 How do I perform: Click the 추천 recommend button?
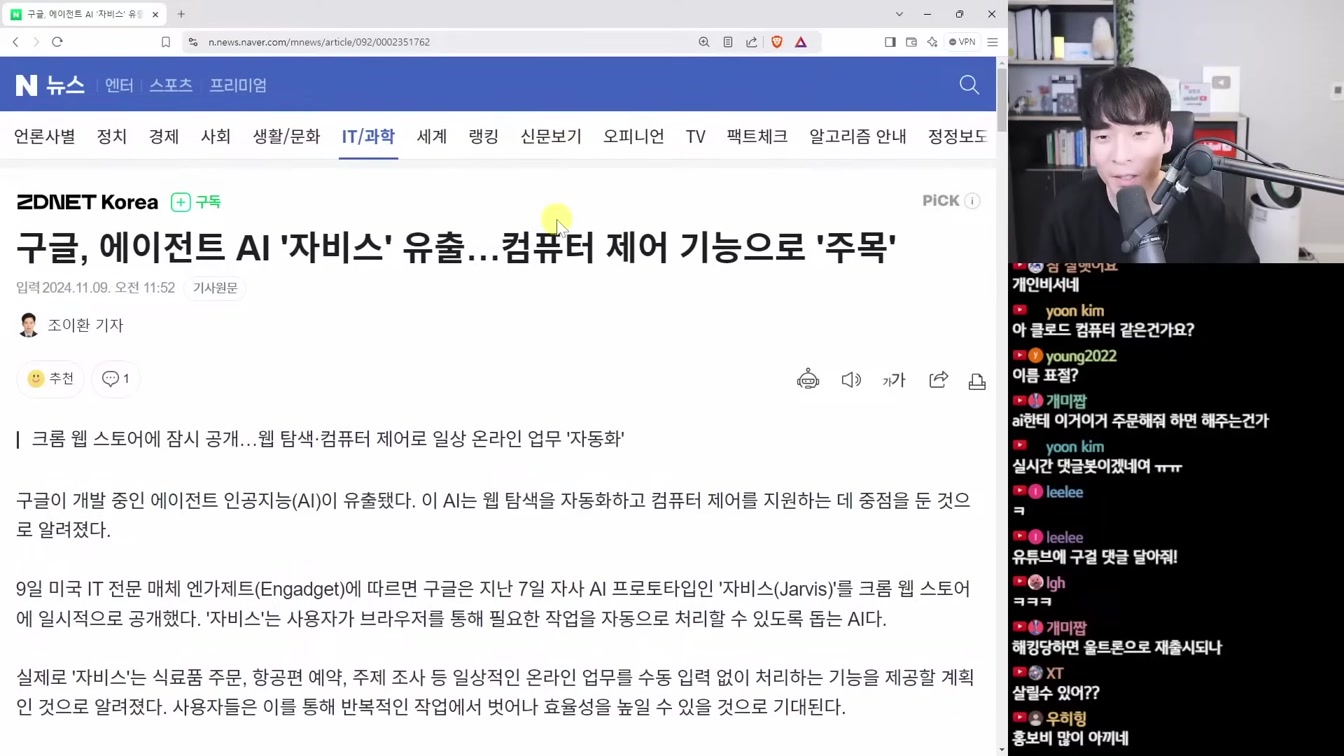point(51,379)
